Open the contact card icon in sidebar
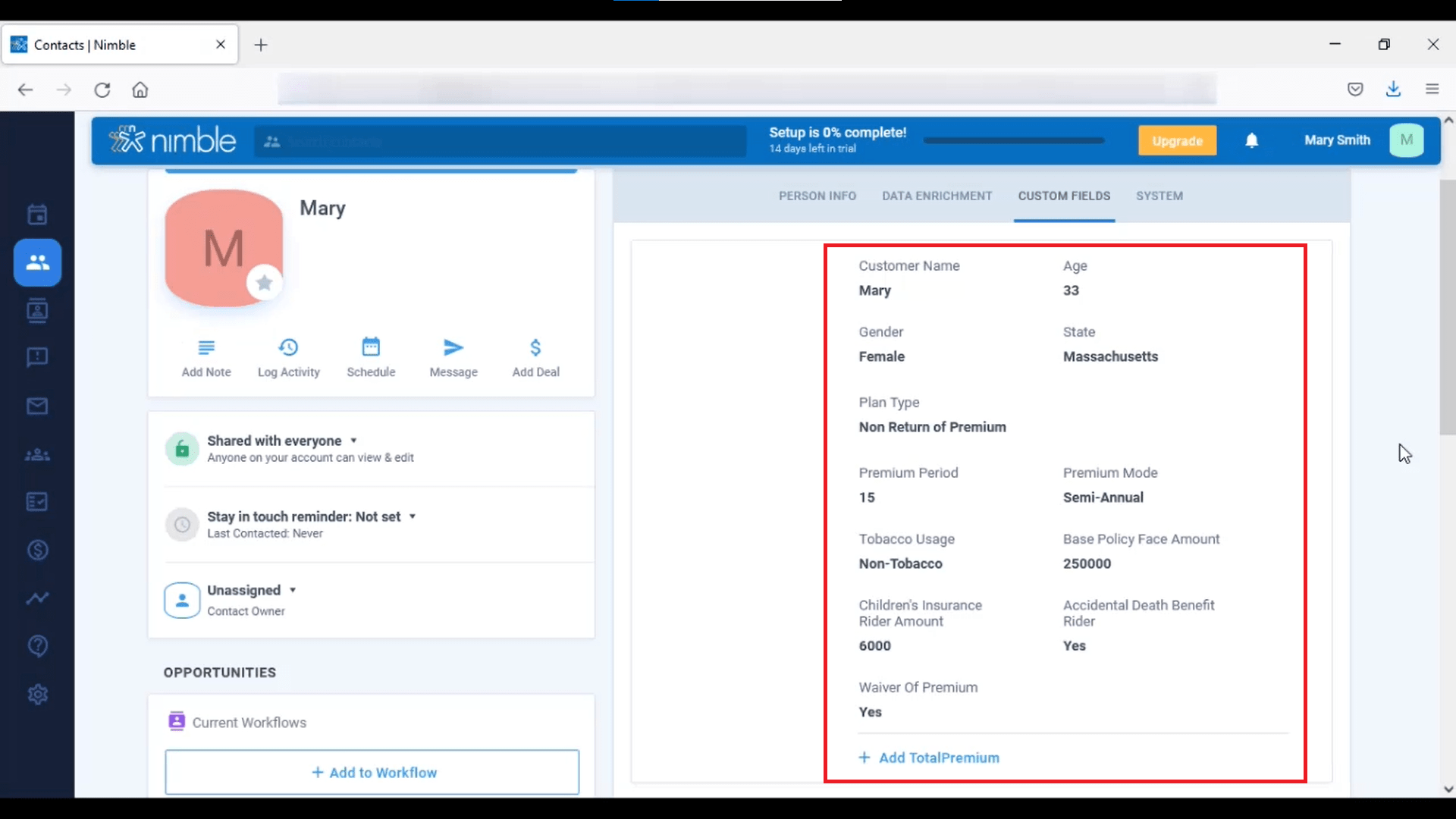Screen dimensions: 1456x819 pos(37,310)
